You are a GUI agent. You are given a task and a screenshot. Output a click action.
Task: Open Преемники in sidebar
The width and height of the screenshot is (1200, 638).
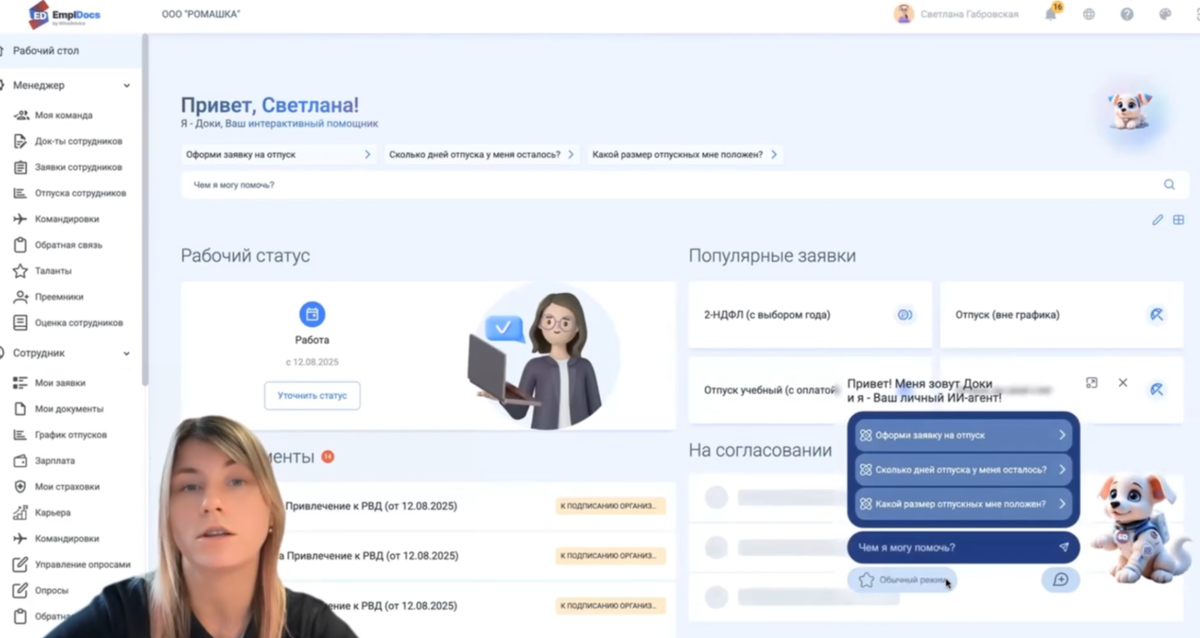[x=59, y=297]
